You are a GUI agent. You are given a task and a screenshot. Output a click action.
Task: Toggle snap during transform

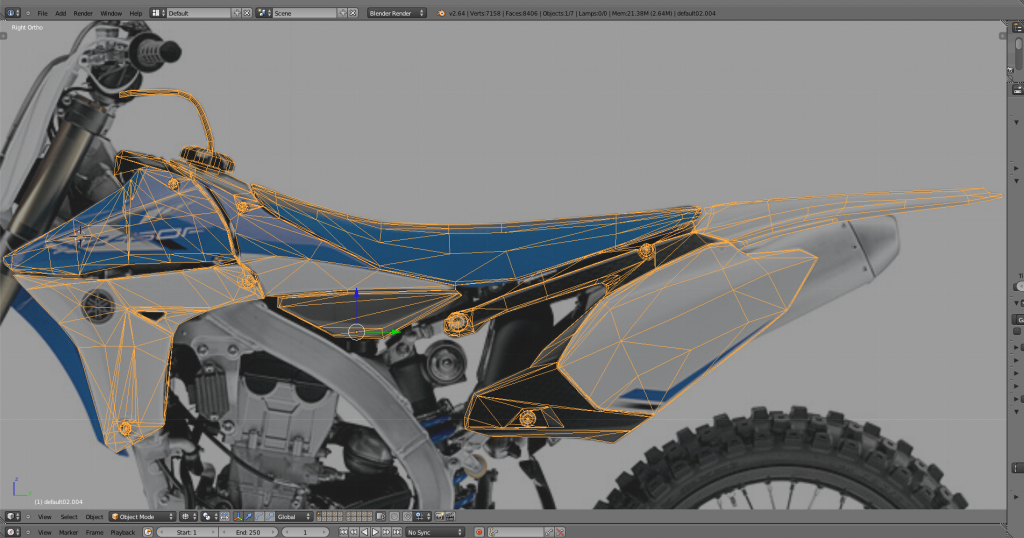(408, 516)
